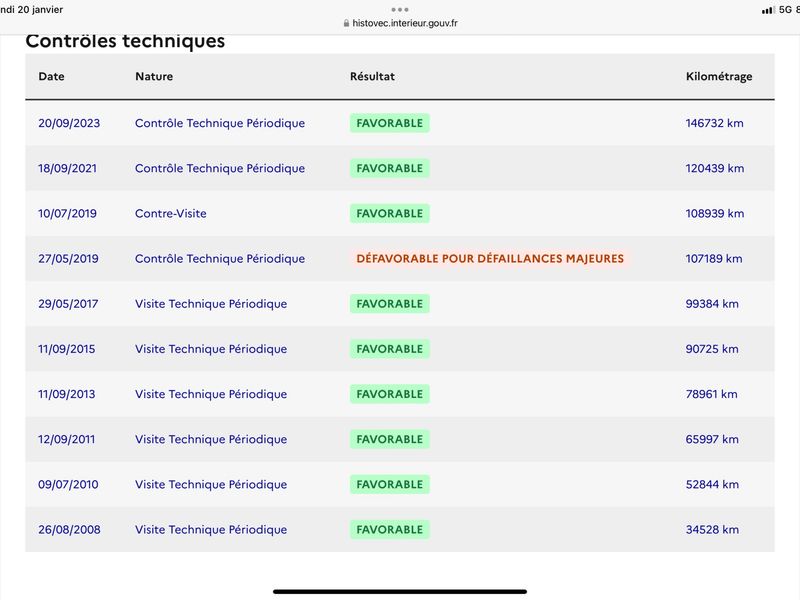Click the 26/08/2008 Visite Technique Périodique row
Viewport: 800px width, 600px height.
tap(400, 530)
